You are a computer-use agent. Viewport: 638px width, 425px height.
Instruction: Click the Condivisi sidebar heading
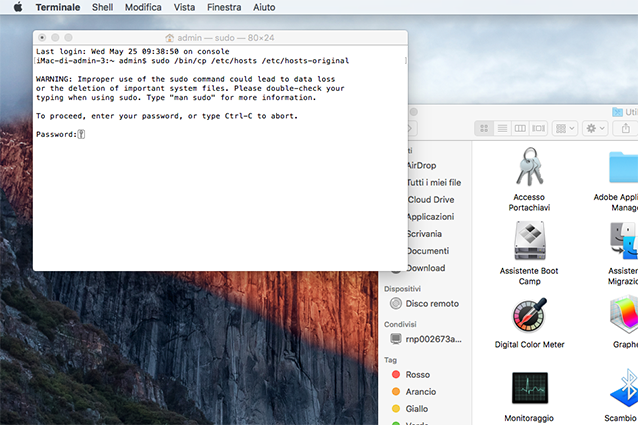[400, 324]
